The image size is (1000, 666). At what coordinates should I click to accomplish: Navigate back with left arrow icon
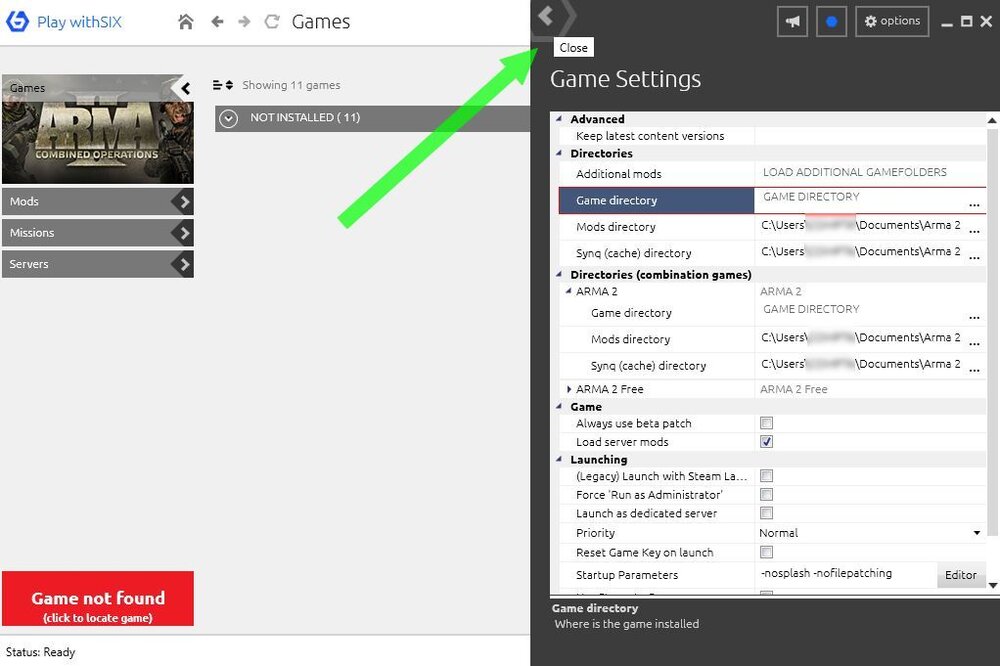[x=217, y=22]
